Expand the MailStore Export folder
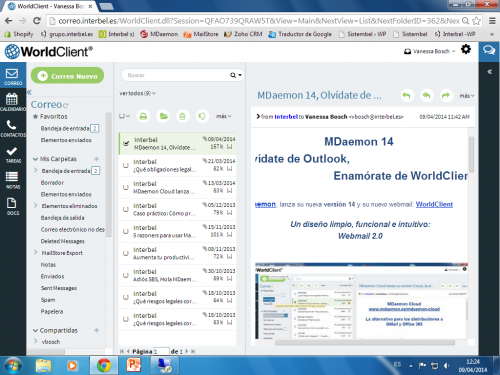The height and width of the screenshot is (375, 500). [x=36, y=253]
